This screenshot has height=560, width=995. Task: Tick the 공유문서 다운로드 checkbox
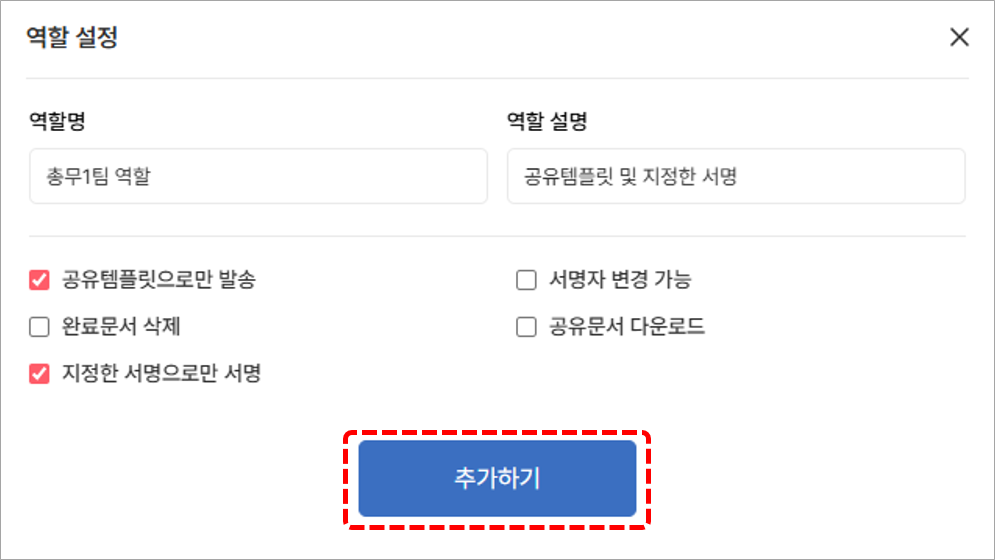(527, 327)
